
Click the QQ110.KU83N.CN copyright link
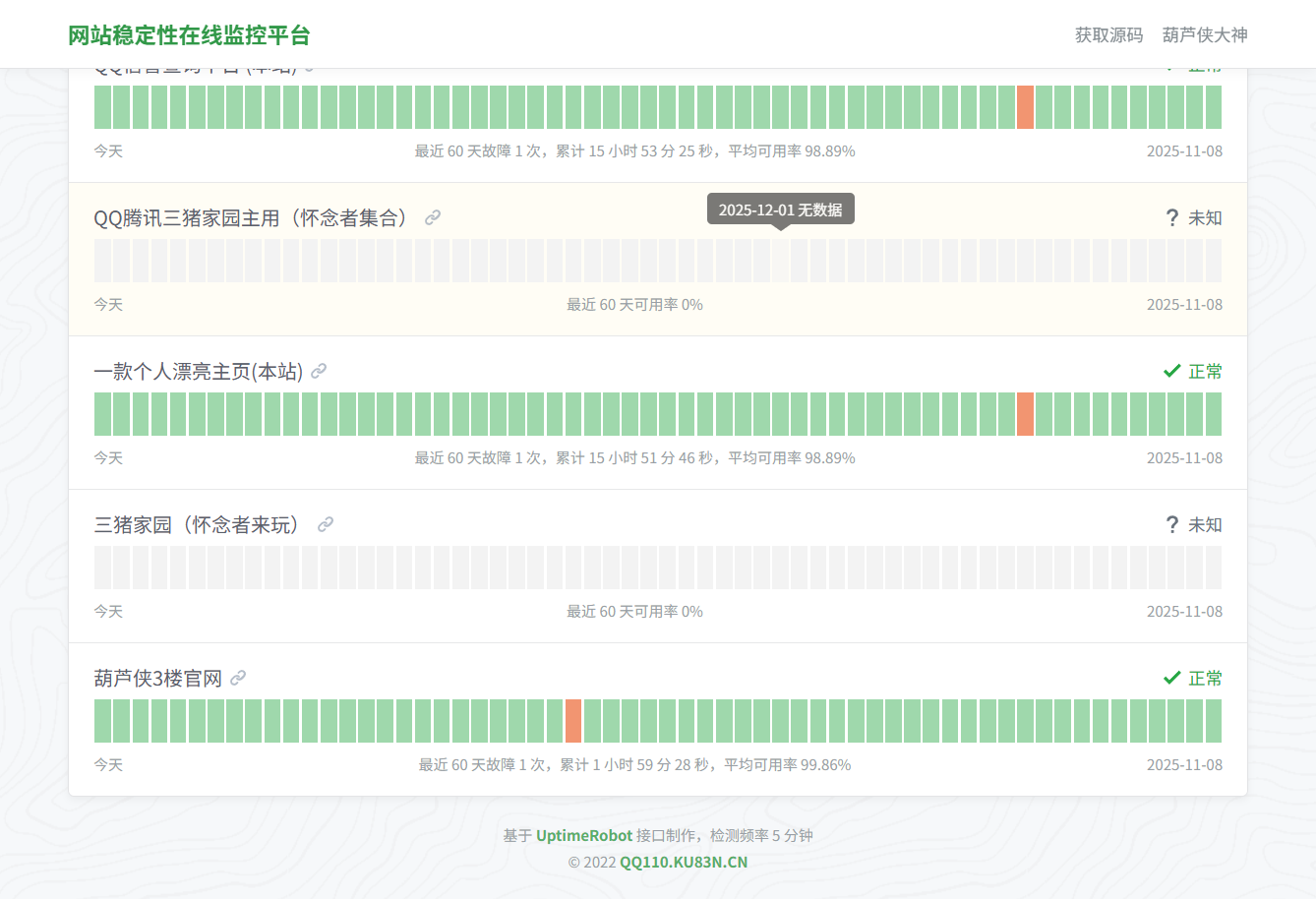(682, 862)
